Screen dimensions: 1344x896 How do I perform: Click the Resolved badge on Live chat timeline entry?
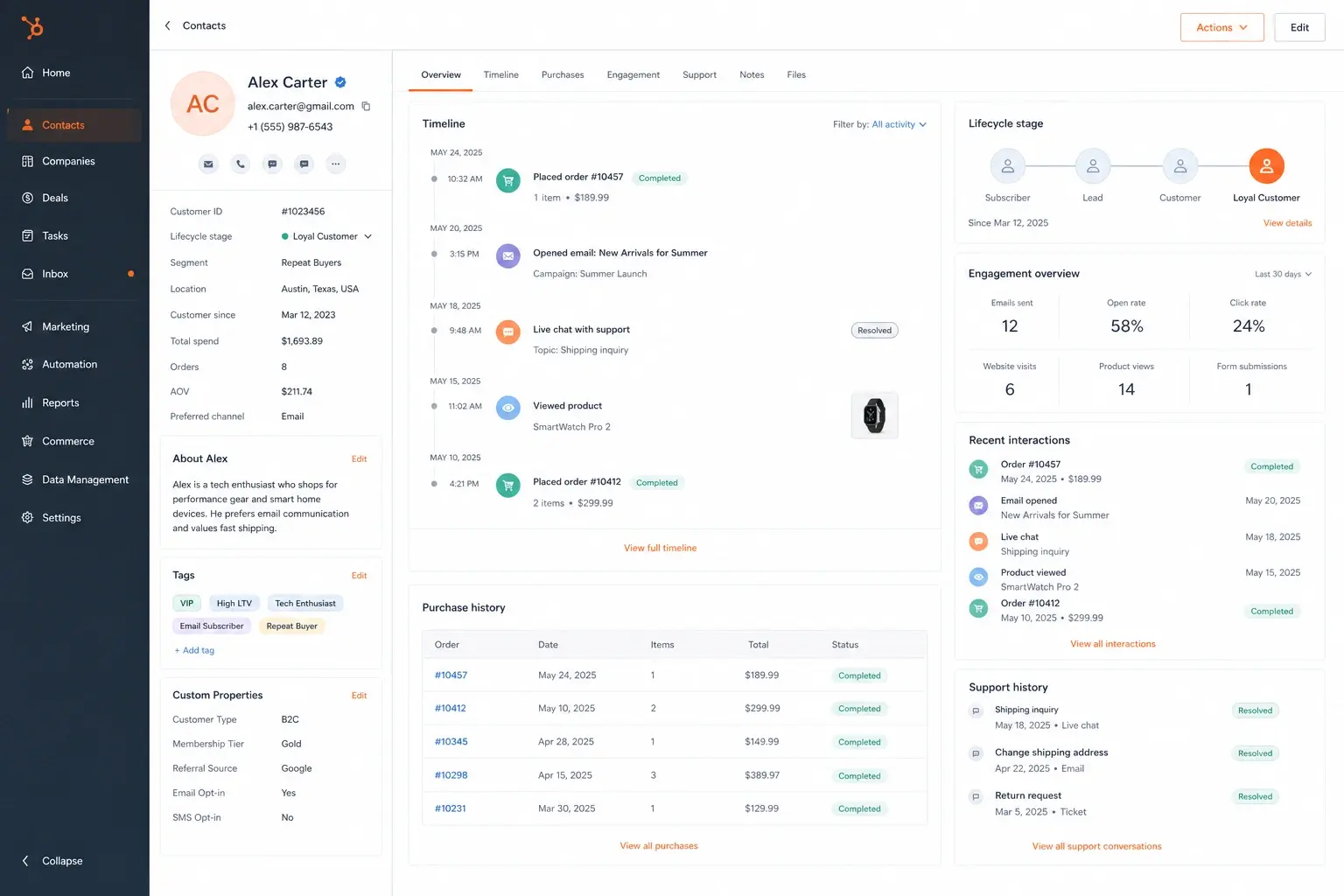[875, 330]
